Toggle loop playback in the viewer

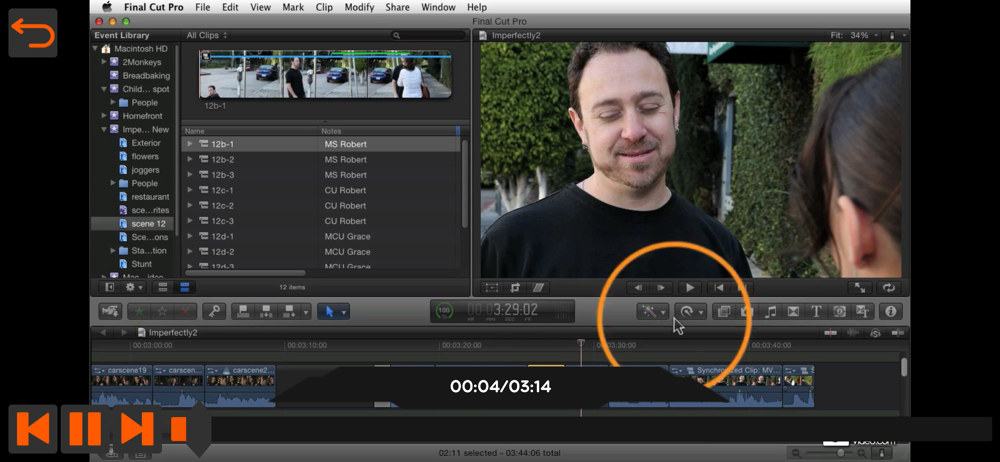tap(889, 288)
